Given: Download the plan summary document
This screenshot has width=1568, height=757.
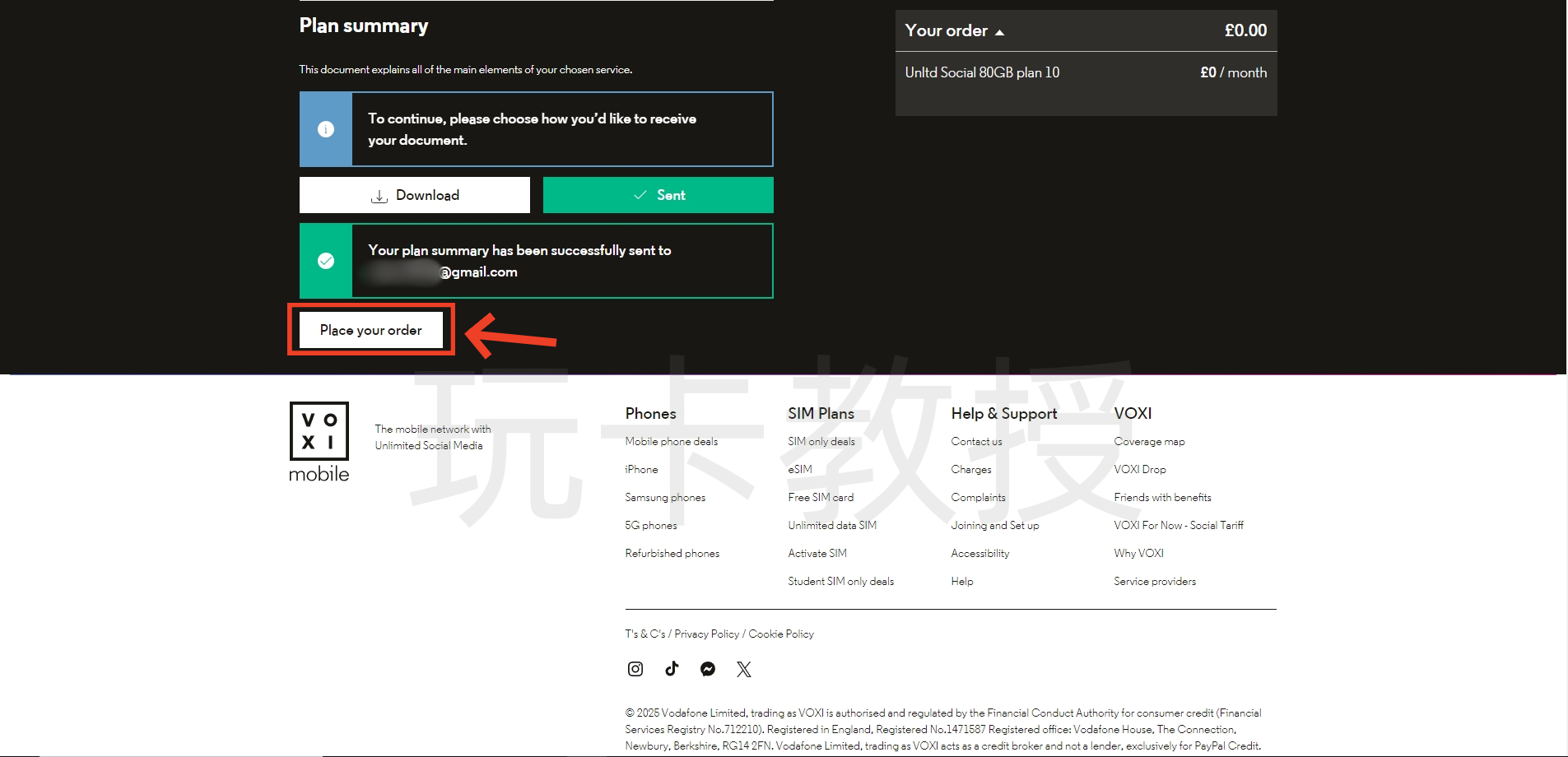Looking at the screenshot, I should (x=415, y=195).
